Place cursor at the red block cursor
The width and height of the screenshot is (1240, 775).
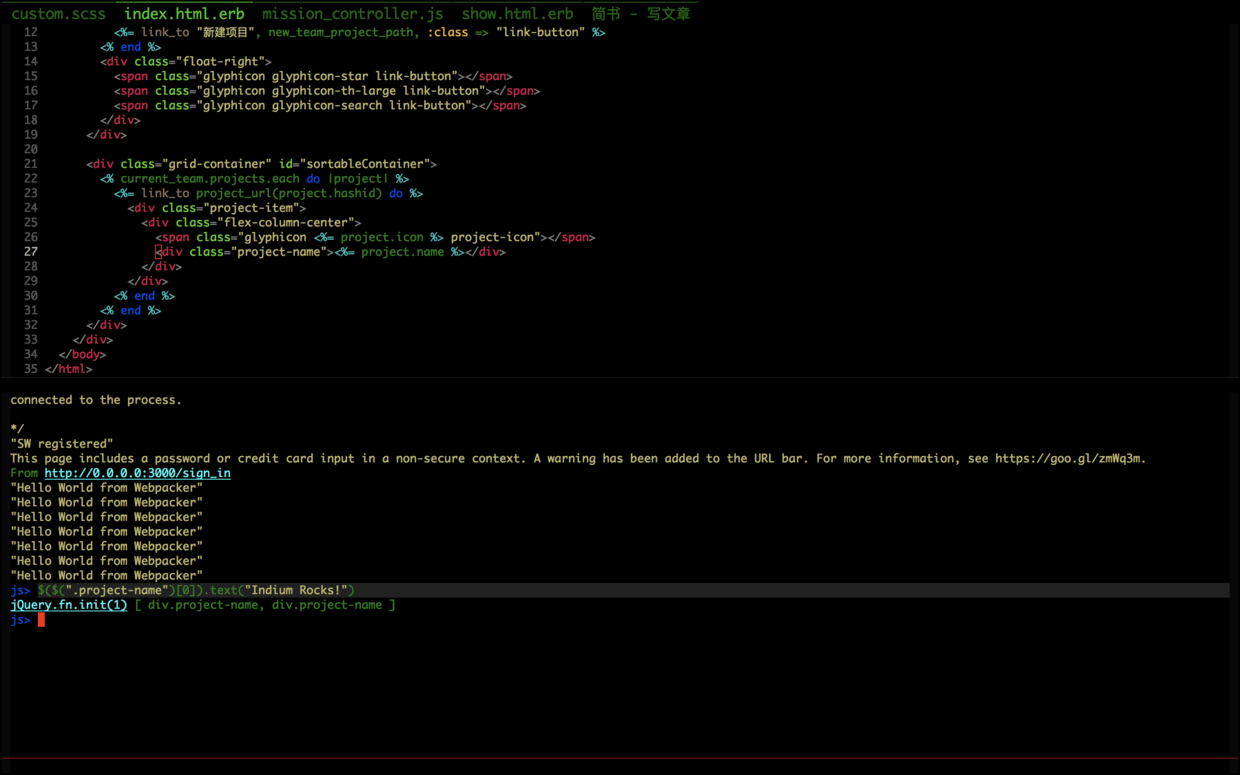[40, 619]
